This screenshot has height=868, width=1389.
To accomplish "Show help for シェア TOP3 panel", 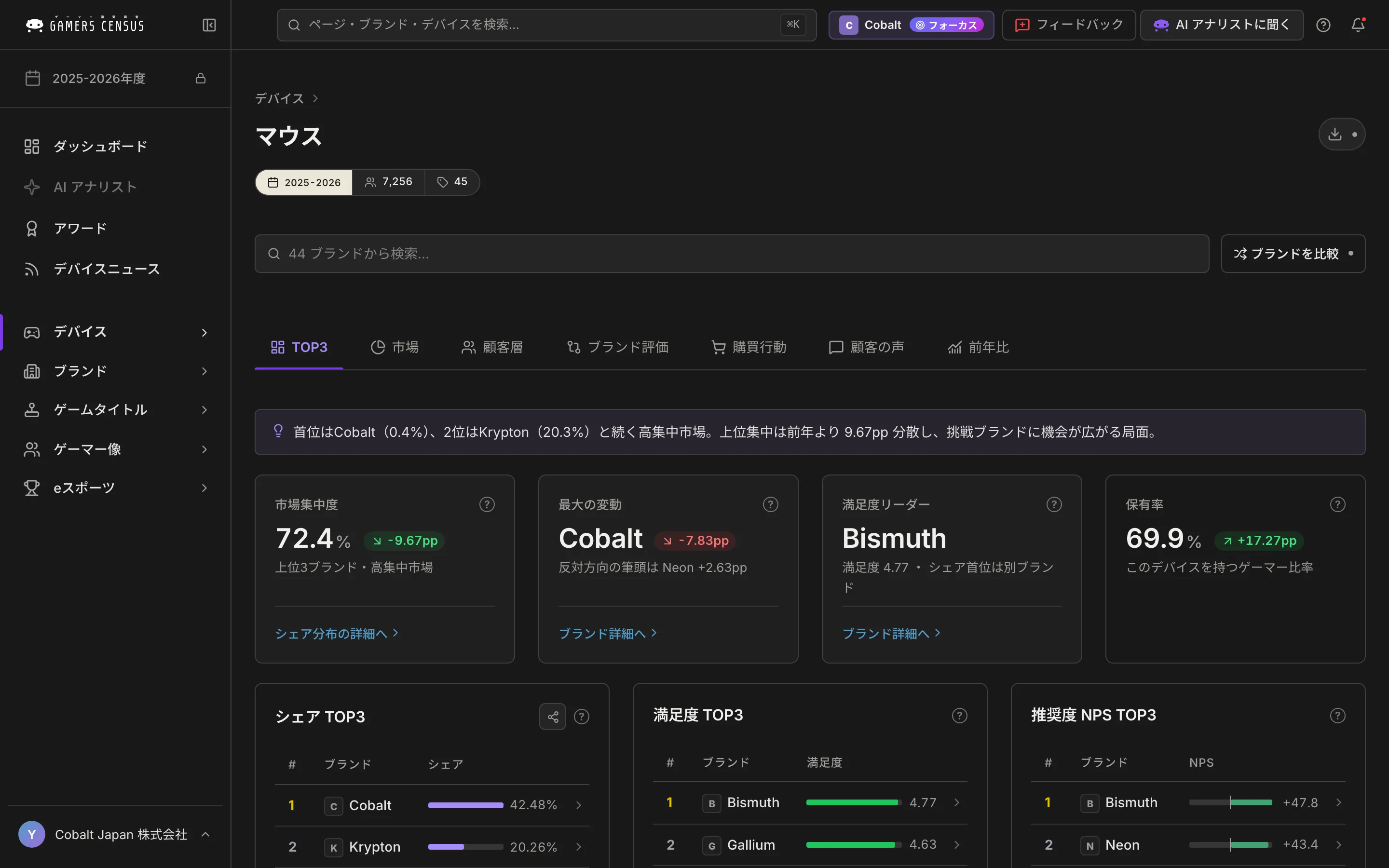I will (x=582, y=717).
